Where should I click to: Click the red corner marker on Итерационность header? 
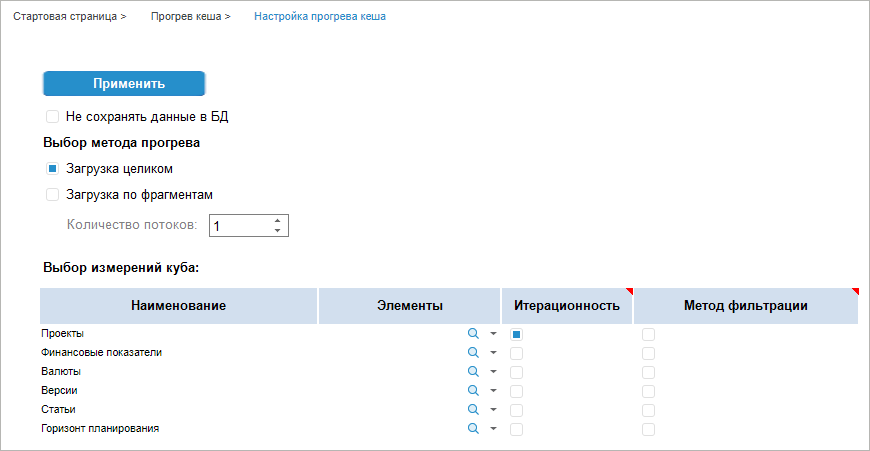point(629,292)
